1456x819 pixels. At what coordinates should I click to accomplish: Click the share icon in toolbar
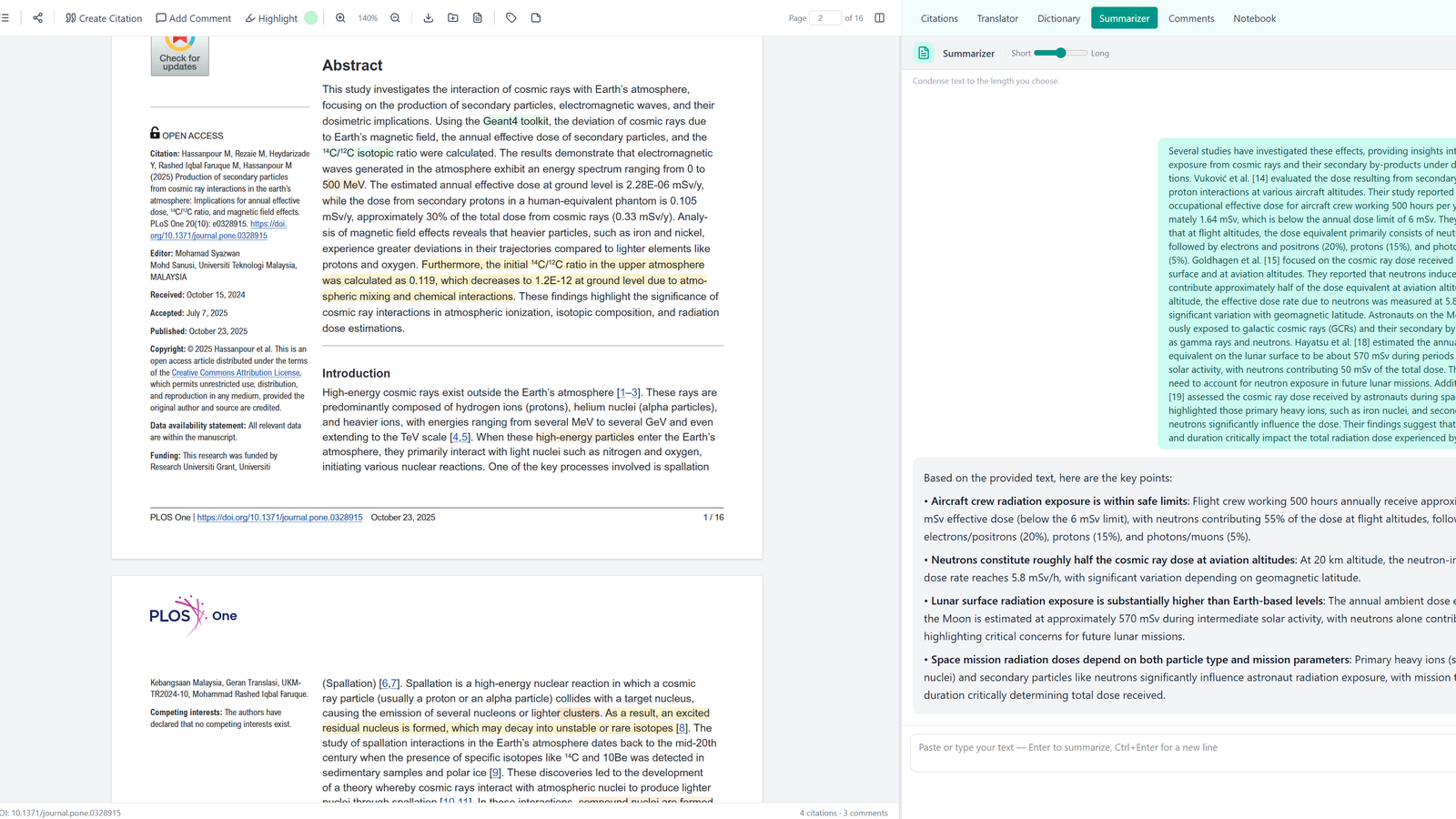(37, 17)
